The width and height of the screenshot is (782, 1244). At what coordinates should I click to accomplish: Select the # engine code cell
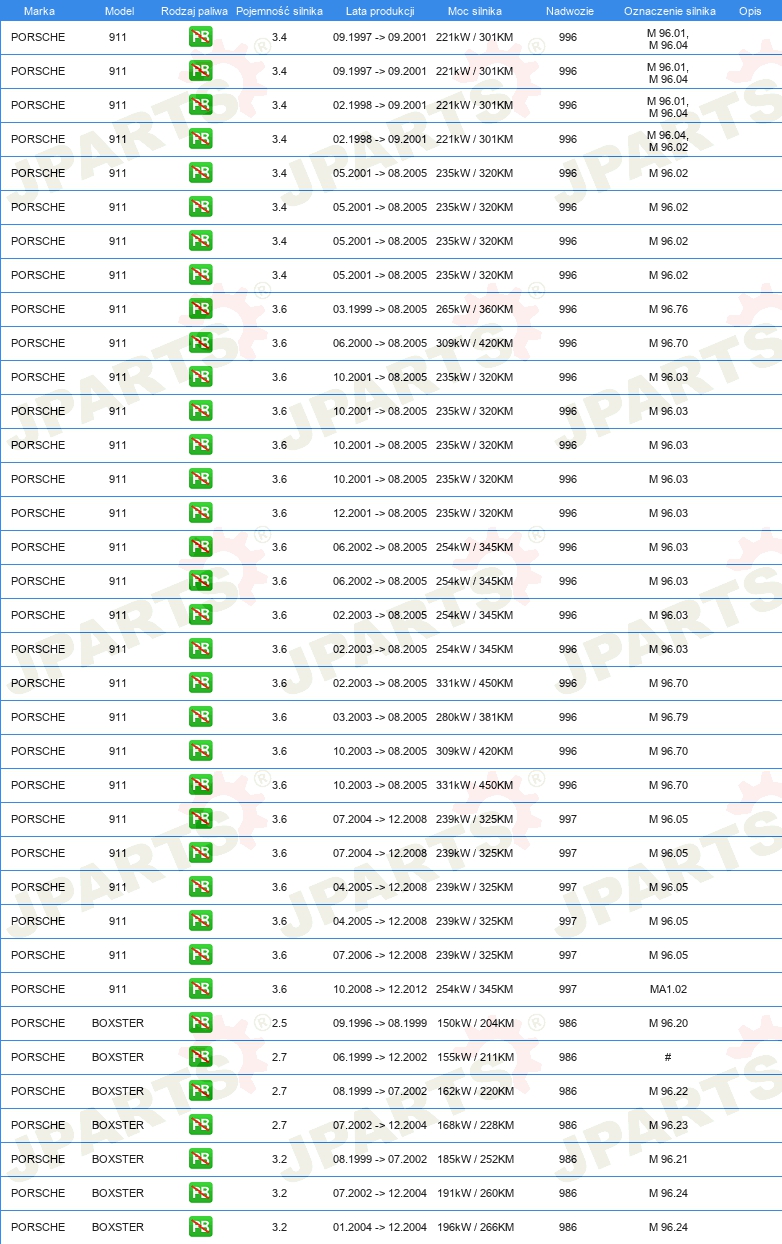point(668,1057)
